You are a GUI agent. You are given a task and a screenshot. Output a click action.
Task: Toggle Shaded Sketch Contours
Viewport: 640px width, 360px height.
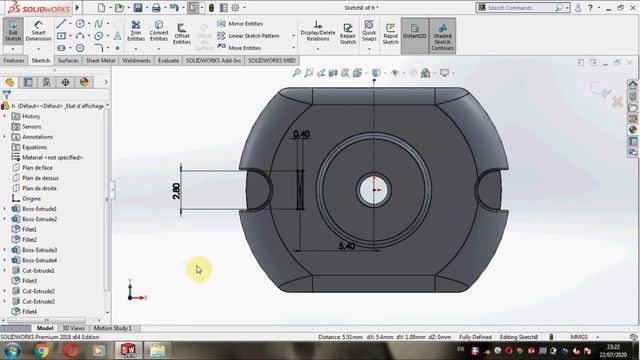click(x=442, y=36)
